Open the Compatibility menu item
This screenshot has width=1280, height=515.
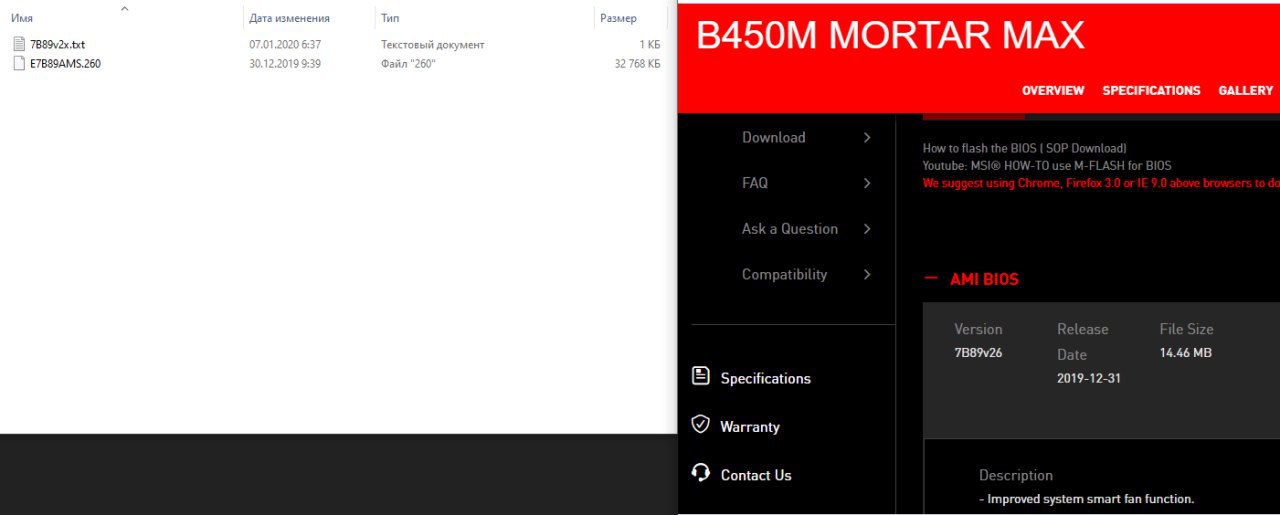(x=784, y=274)
